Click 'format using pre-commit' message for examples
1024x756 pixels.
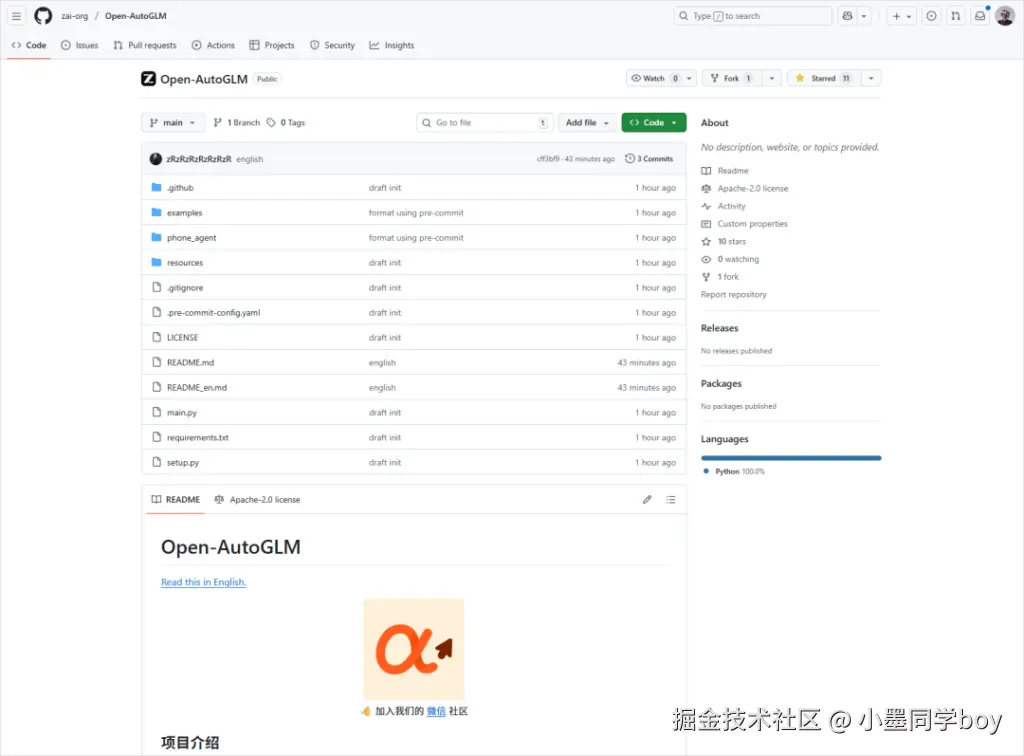tap(416, 213)
